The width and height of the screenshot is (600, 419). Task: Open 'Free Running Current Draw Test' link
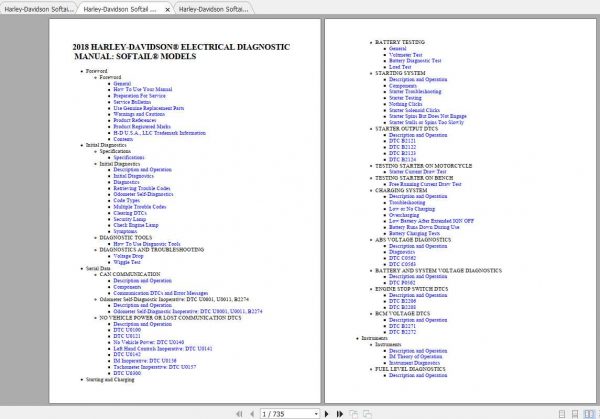[425, 184]
